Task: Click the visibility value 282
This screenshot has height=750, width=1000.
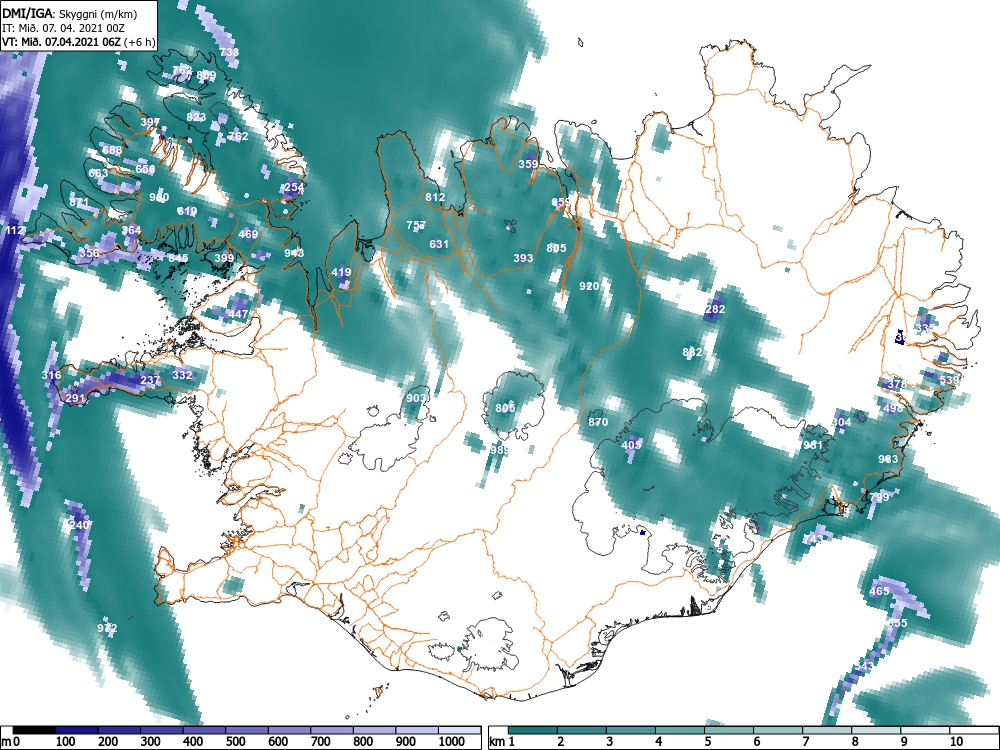Action: coord(715,309)
